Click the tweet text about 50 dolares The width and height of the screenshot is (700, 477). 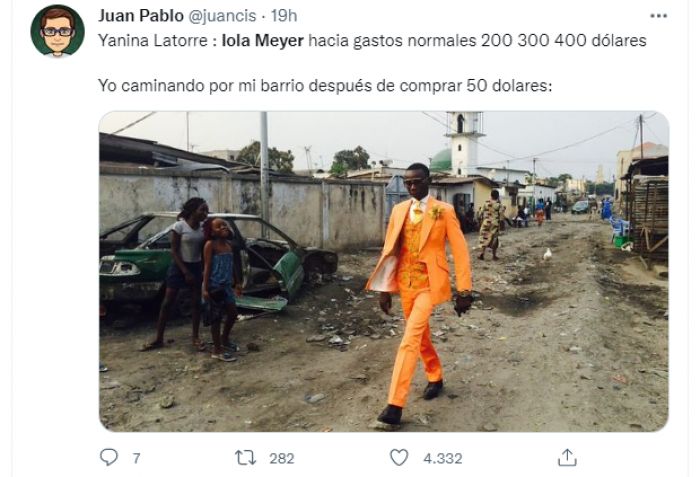(325, 85)
